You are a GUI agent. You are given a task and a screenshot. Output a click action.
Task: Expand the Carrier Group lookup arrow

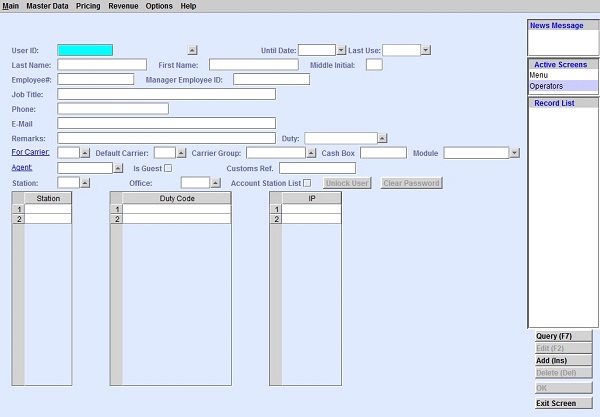311,153
